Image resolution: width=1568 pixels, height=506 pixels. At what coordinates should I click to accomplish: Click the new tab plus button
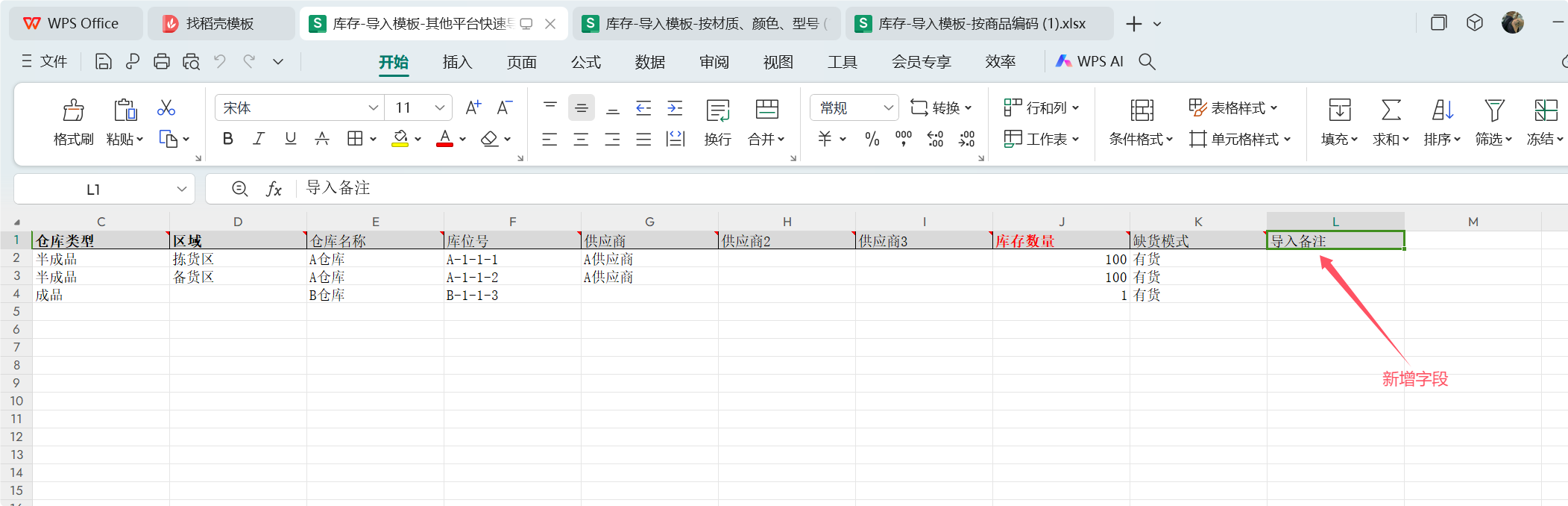[1134, 24]
